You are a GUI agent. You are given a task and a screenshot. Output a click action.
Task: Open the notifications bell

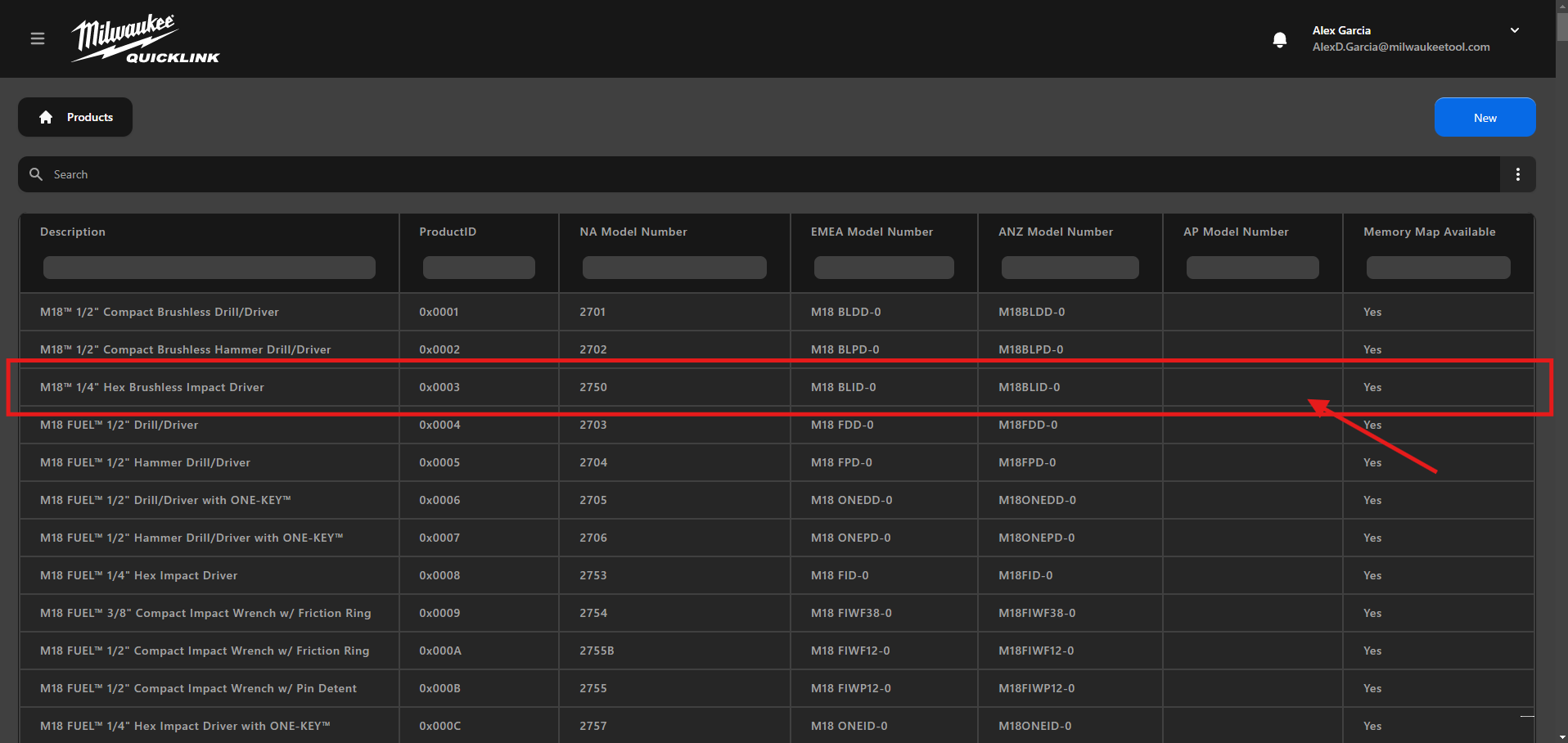tap(1280, 39)
